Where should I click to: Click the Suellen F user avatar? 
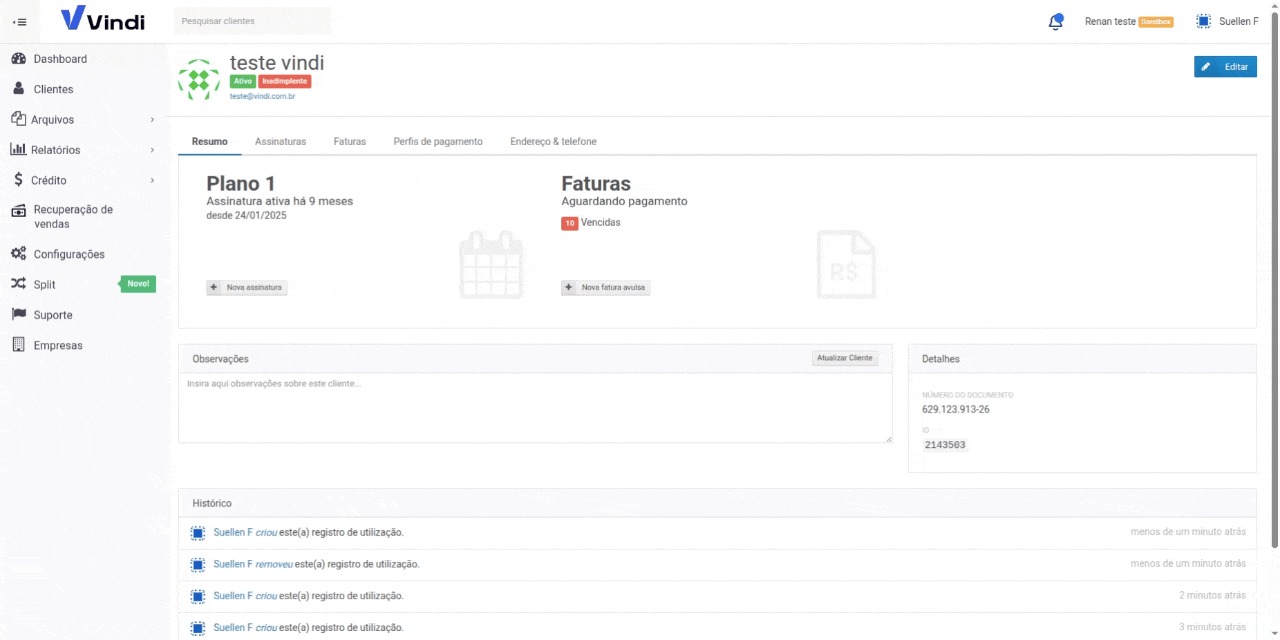(1203, 21)
